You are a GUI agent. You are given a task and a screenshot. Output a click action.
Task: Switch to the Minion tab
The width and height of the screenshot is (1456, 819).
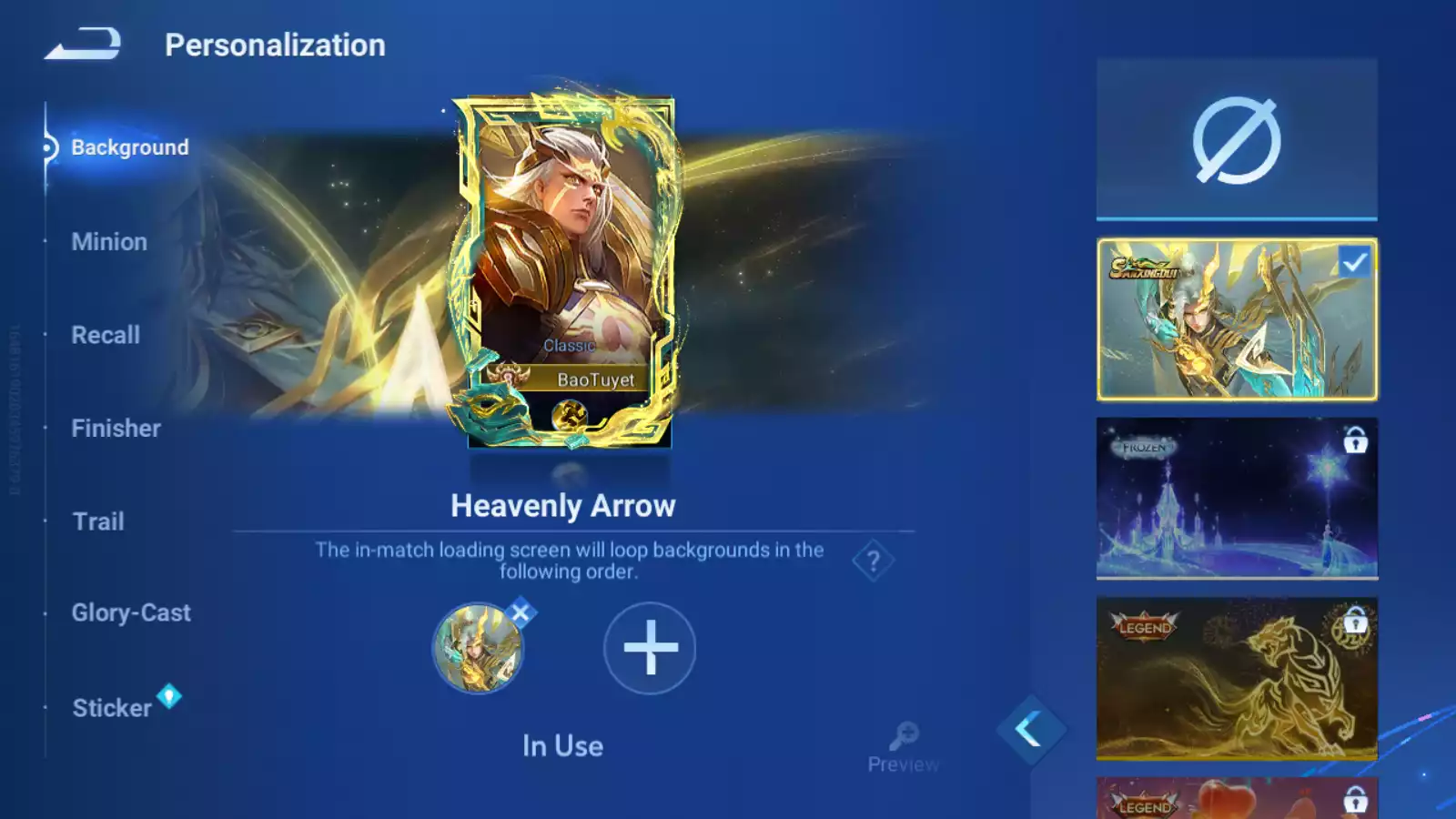click(x=109, y=242)
